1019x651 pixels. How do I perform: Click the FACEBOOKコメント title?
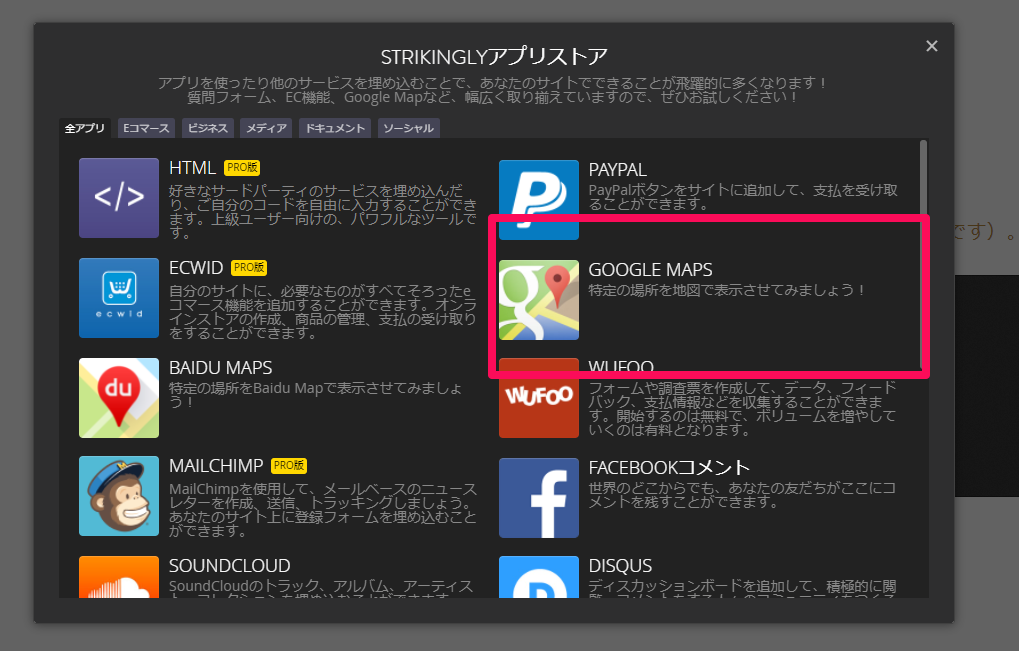pyautogui.click(x=669, y=468)
